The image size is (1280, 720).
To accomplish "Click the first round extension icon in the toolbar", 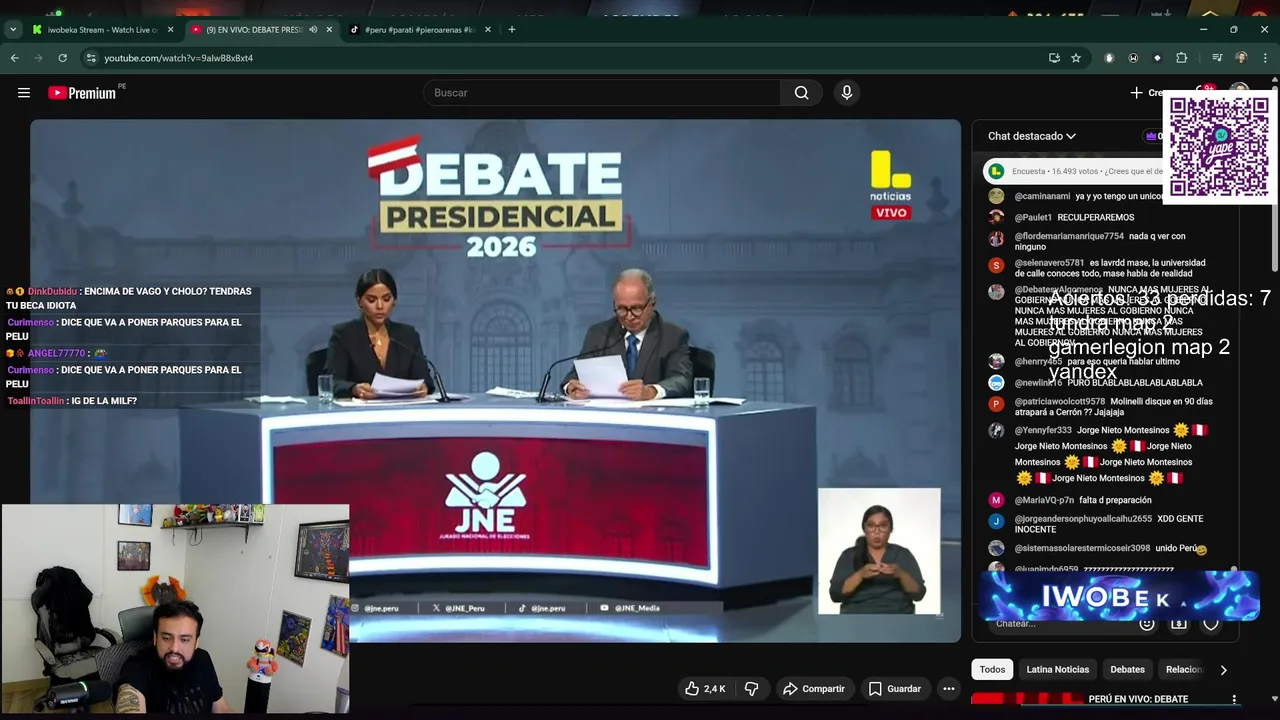I will (1109, 58).
